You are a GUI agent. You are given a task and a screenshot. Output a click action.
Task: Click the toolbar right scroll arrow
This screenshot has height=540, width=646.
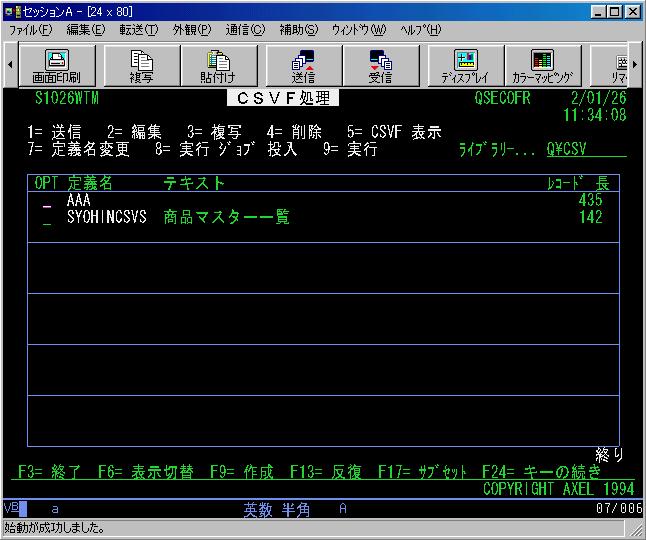[635, 65]
